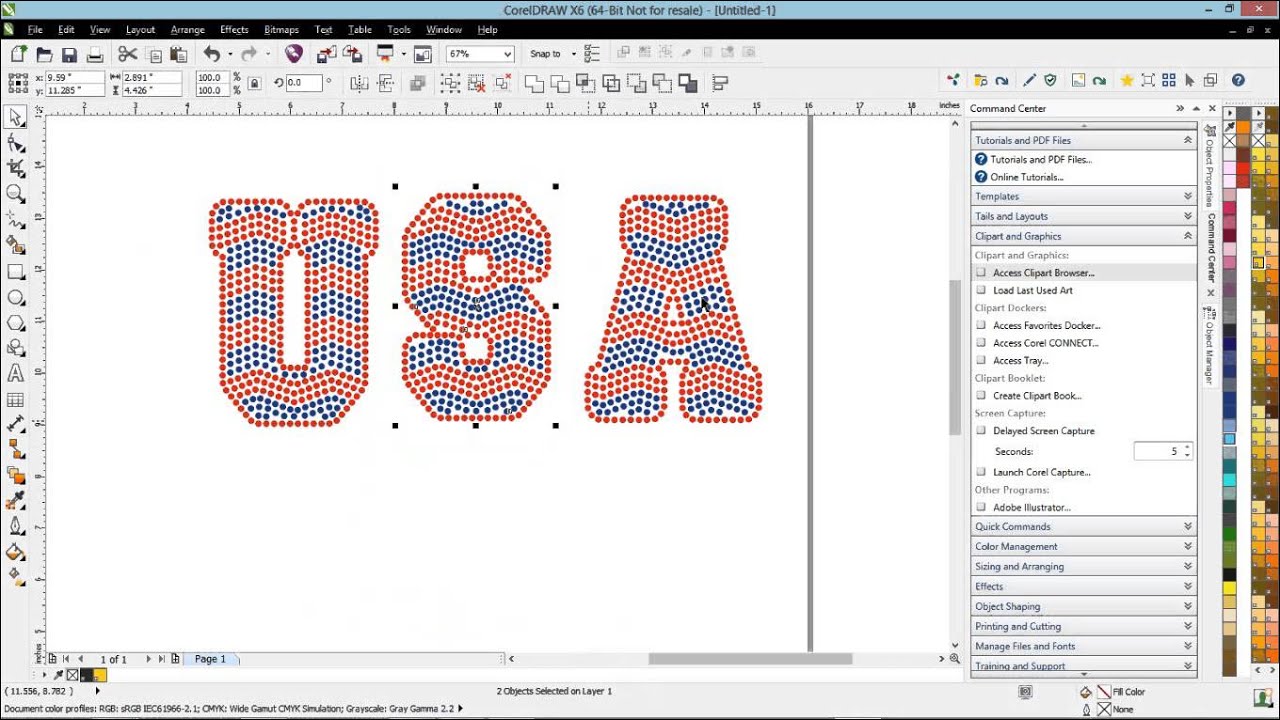This screenshot has width=1280, height=720.
Task: Click the New document icon
Action: [19, 54]
